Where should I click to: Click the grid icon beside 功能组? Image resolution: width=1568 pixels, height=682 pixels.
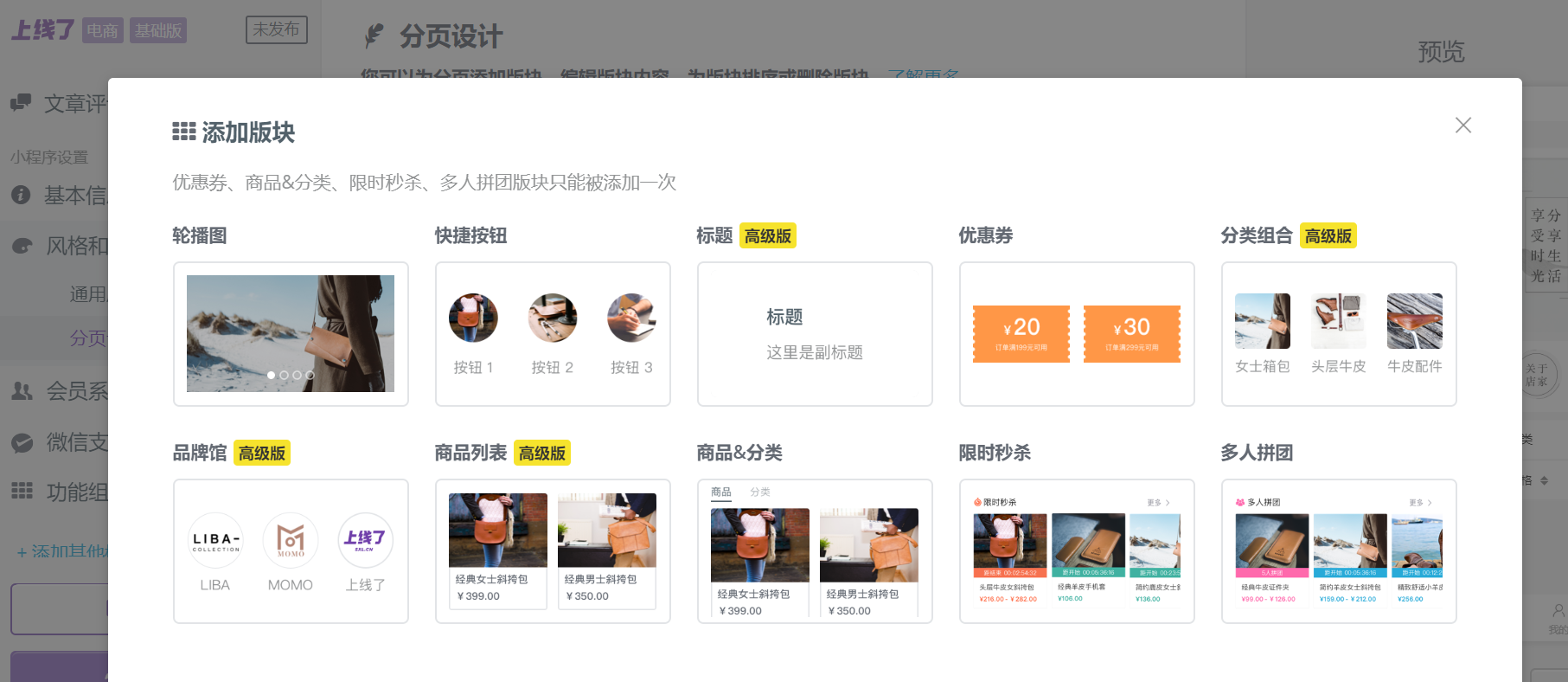tap(22, 492)
